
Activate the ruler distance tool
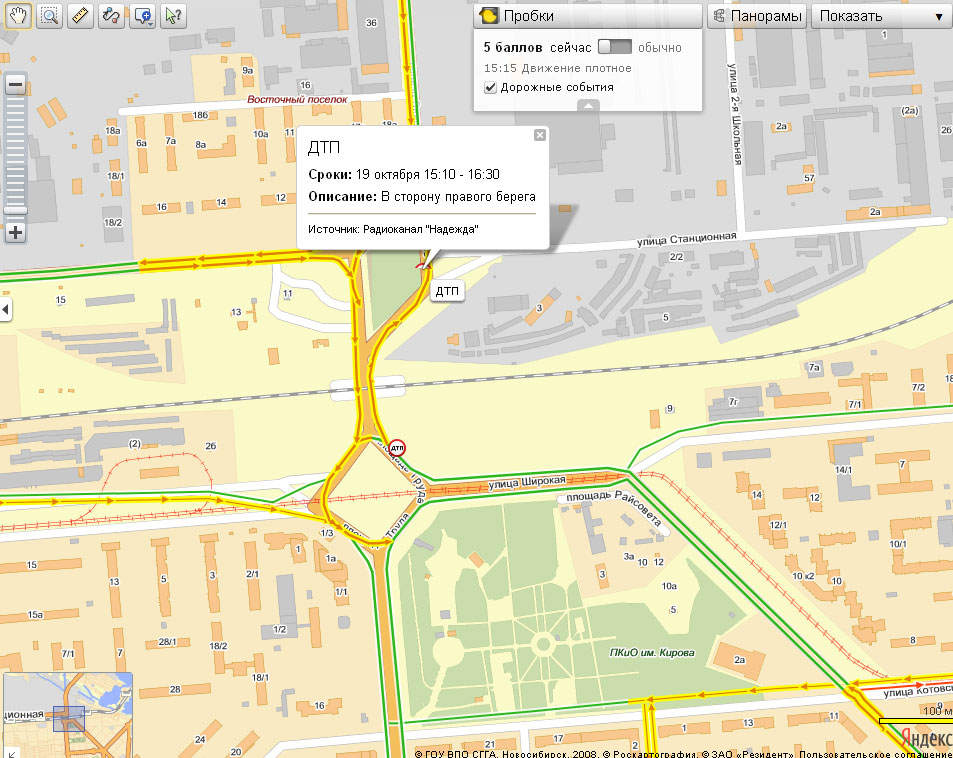pos(80,16)
